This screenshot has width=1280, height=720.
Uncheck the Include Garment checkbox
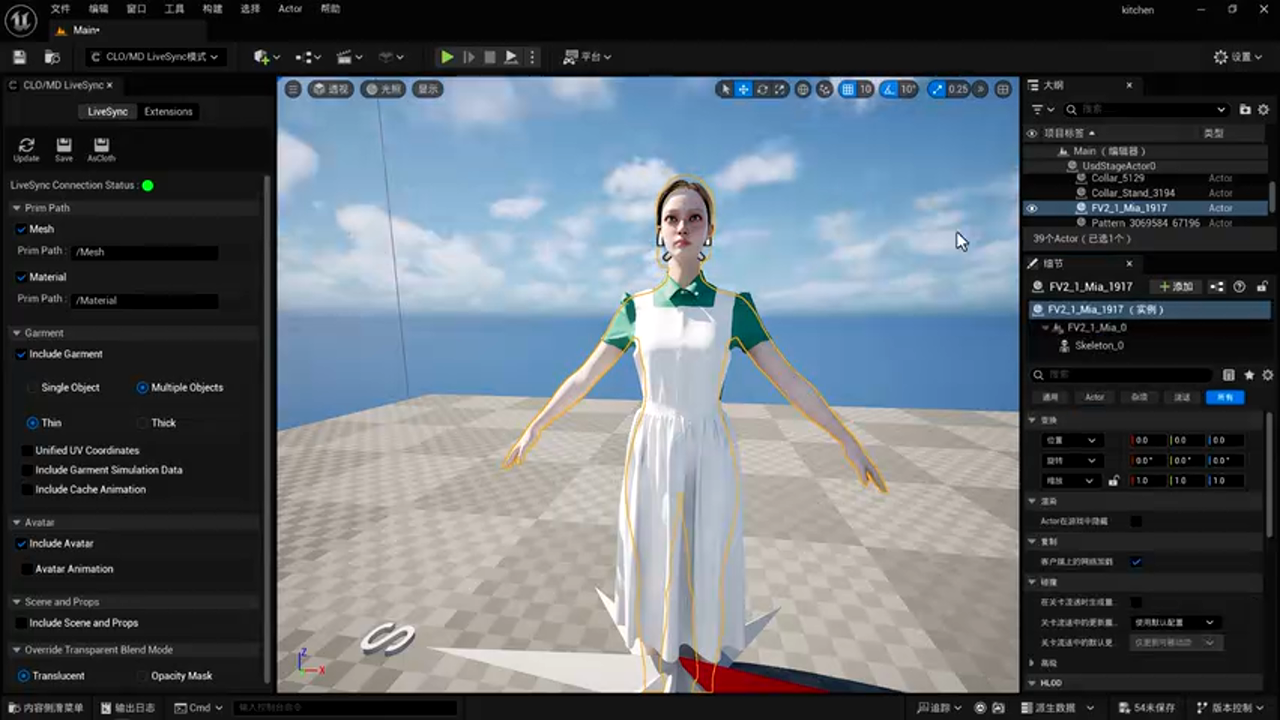(x=21, y=354)
